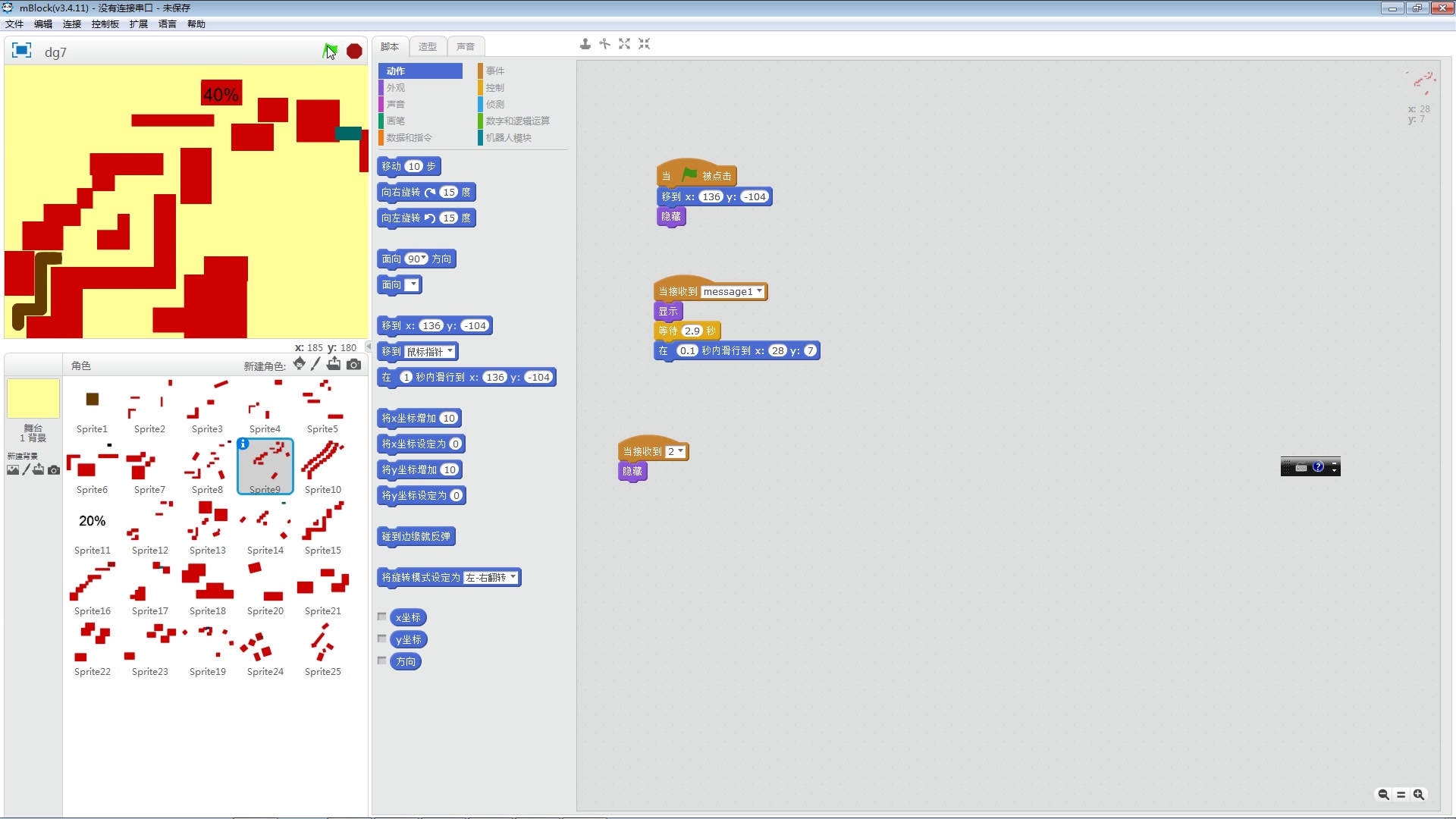Select the 事件 block category
This screenshot has height=819, width=1456.
tap(497, 71)
